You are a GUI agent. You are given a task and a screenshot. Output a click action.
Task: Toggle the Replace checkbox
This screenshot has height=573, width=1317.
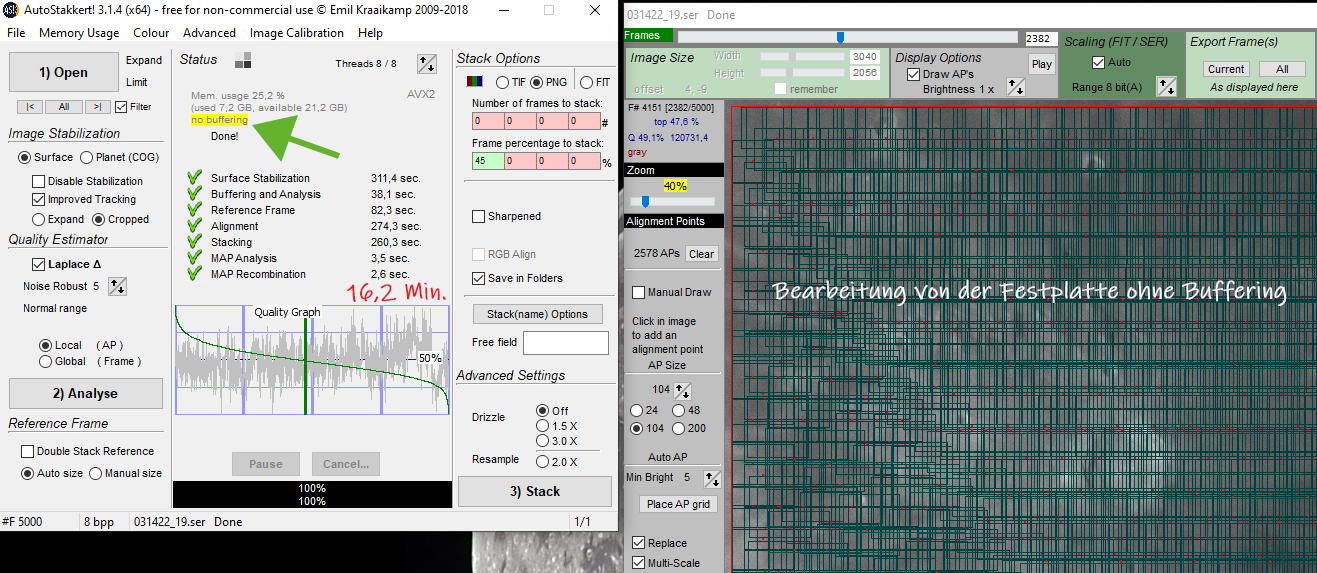(x=639, y=543)
